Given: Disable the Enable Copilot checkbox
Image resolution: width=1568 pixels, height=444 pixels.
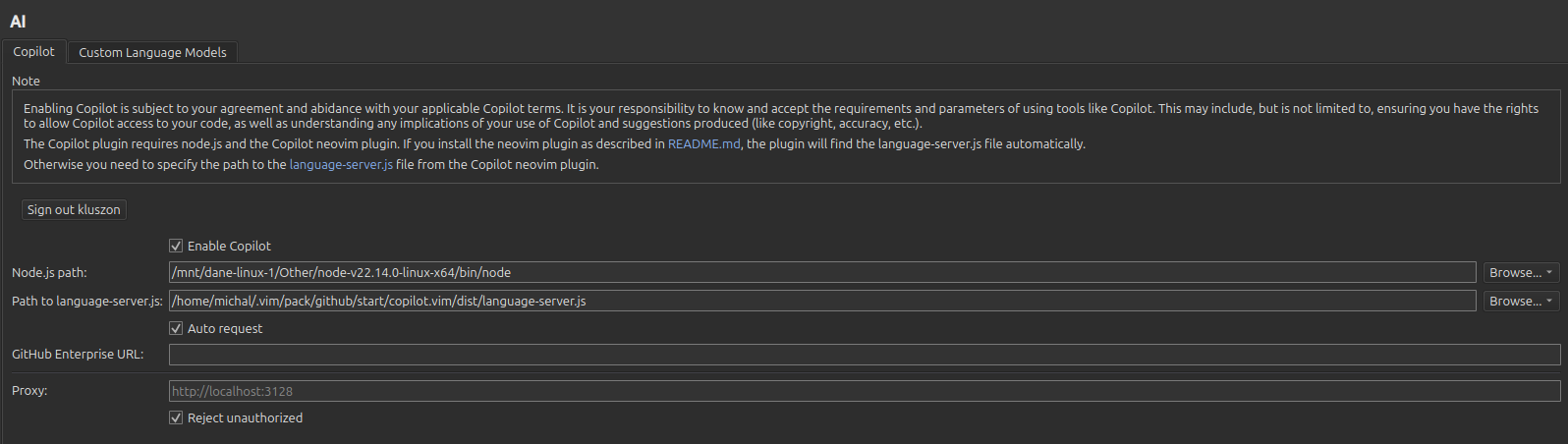Looking at the screenshot, I should [176, 246].
